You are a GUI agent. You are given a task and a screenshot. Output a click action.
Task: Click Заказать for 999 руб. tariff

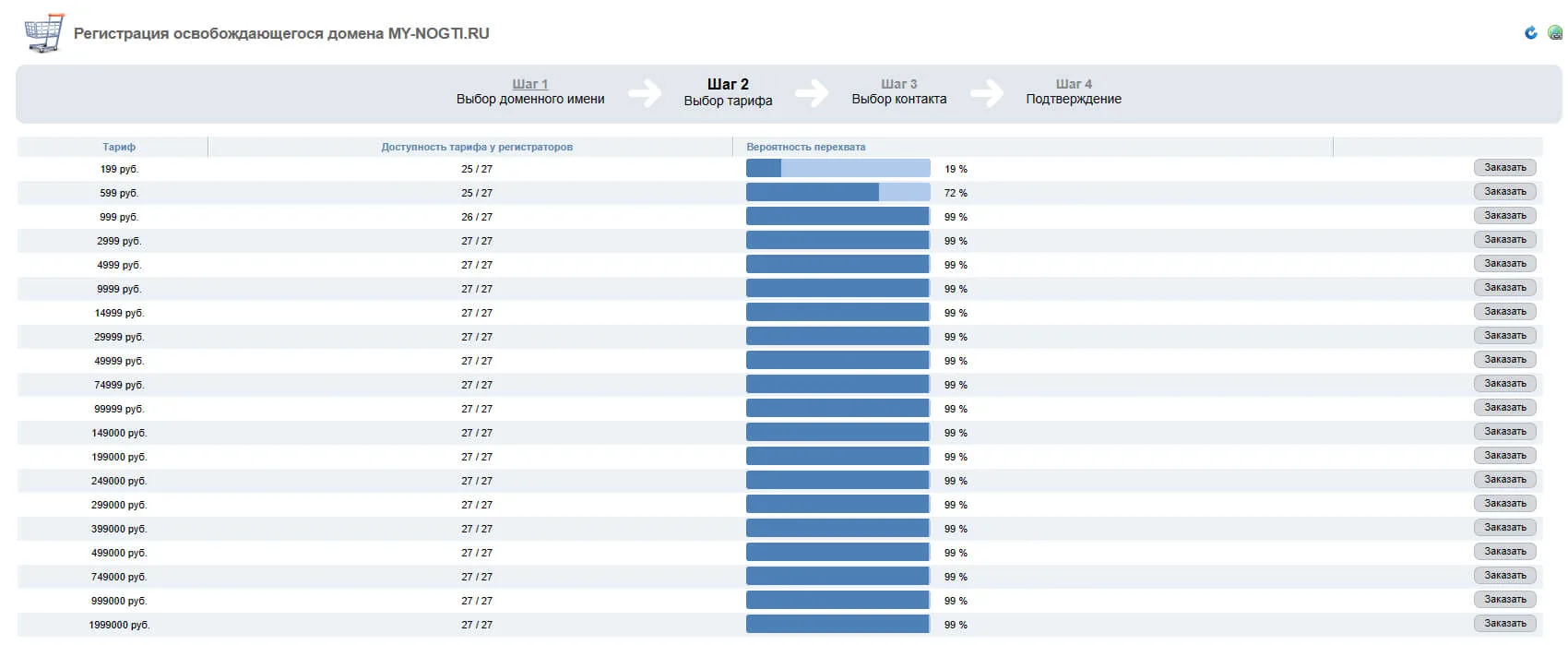[x=1505, y=216]
